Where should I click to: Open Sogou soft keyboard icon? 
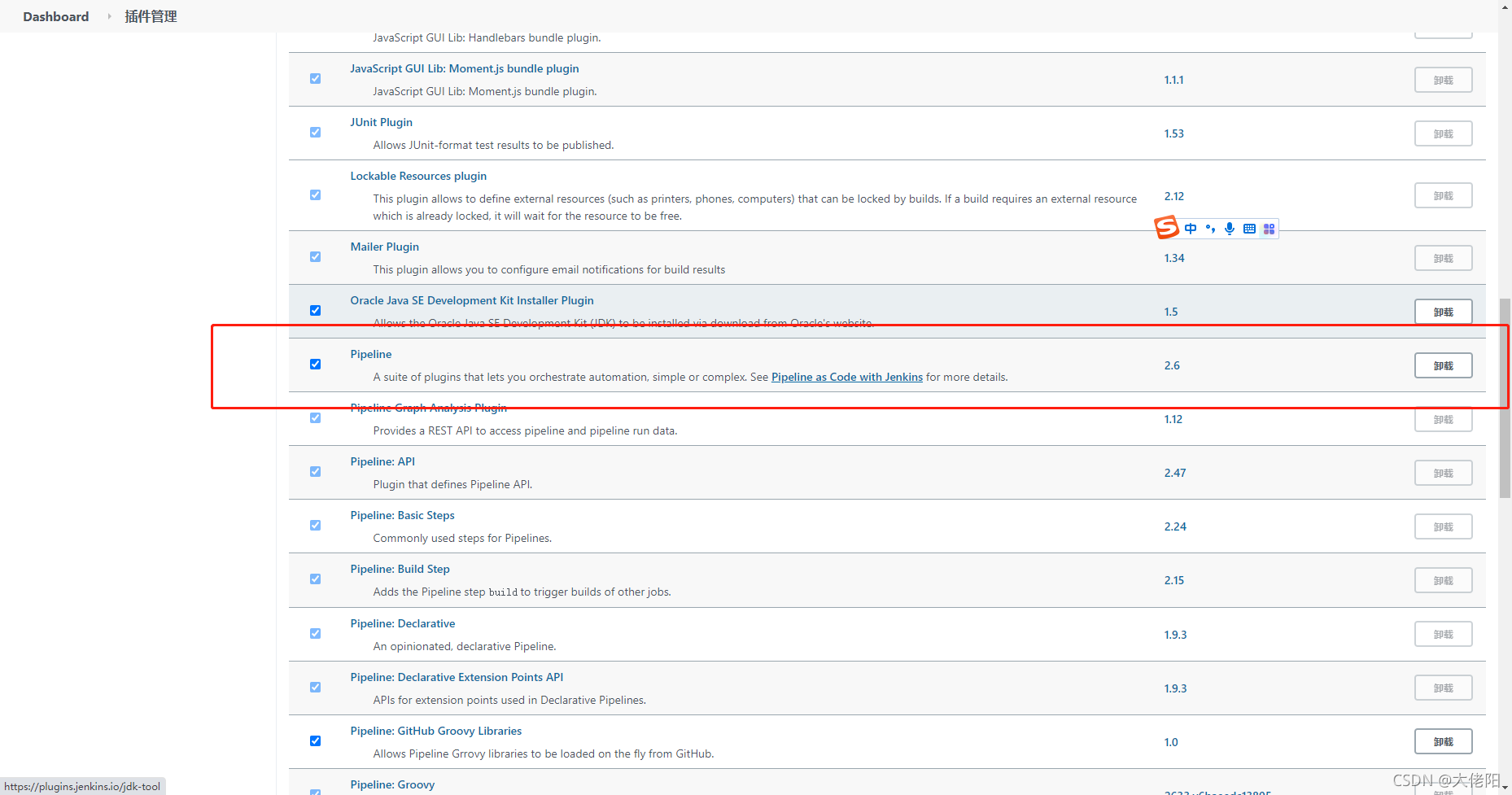pos(1249,229)
